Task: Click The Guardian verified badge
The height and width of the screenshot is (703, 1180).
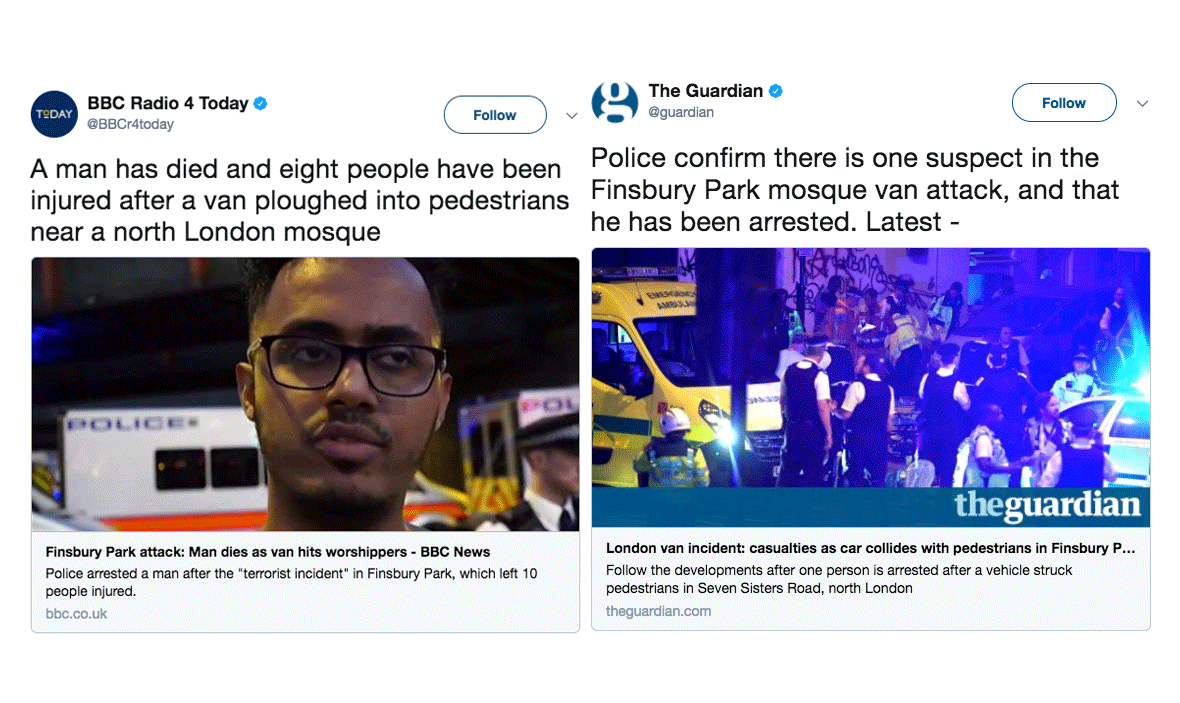Action: coord(776,91)
